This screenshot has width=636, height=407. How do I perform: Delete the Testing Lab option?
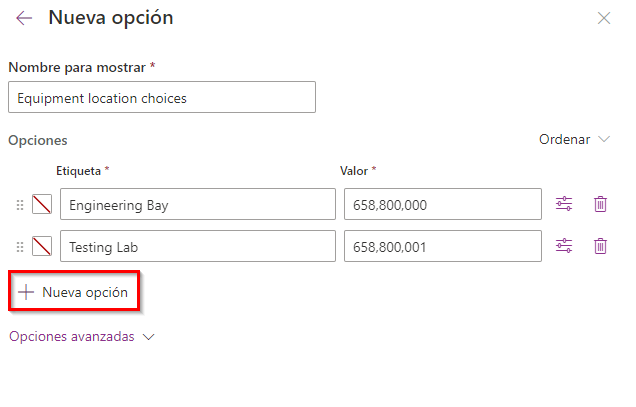600,246
